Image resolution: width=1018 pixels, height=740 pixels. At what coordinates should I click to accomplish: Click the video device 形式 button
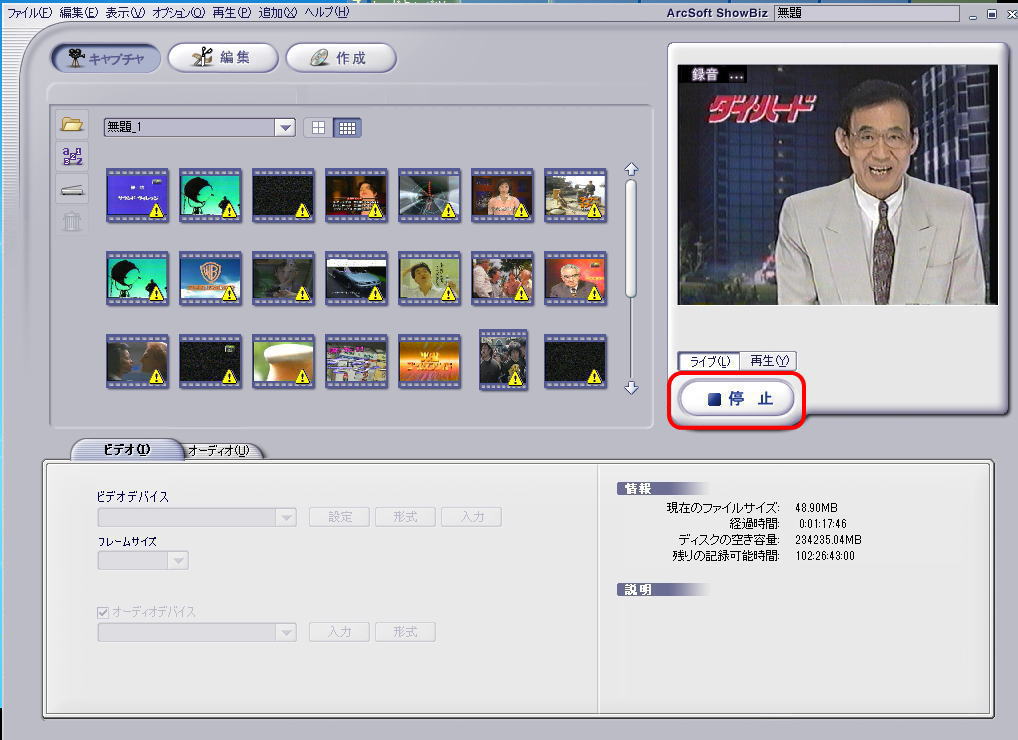click(x=405, y=517)
